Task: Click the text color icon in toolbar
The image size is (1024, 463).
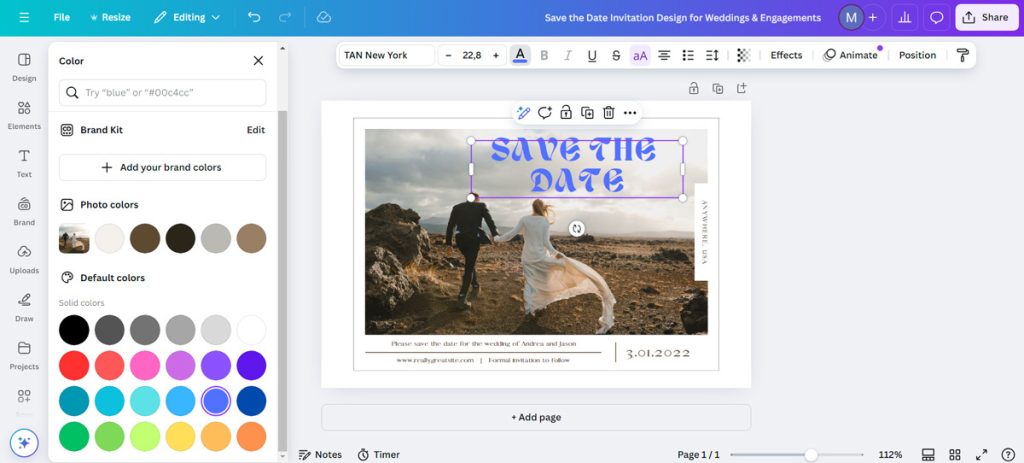Action: click(520, 55)
